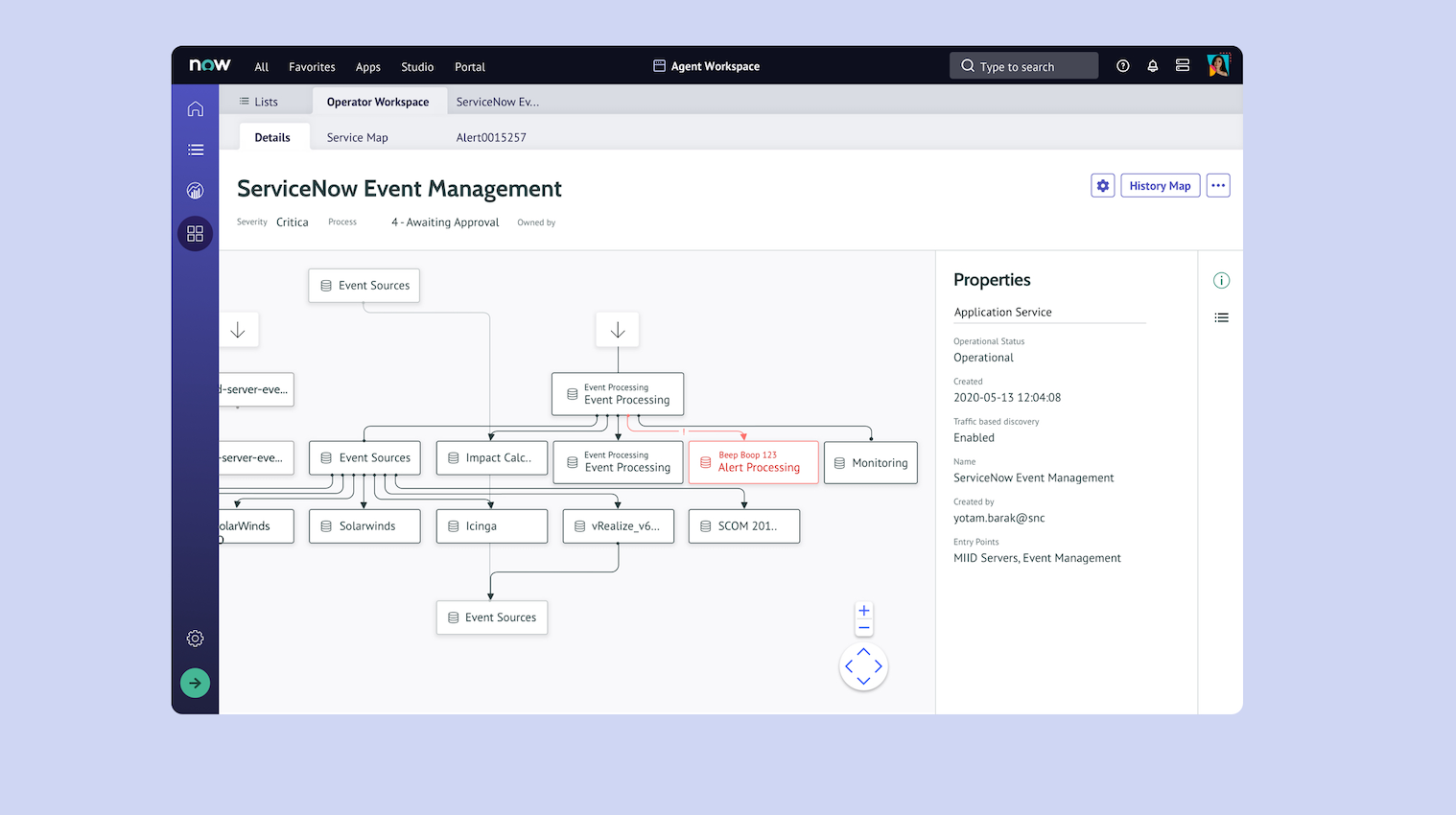Select the Event Sources node beside Impact Calc
Screen dimensions: 1456x815
click(x=364, y=458)
